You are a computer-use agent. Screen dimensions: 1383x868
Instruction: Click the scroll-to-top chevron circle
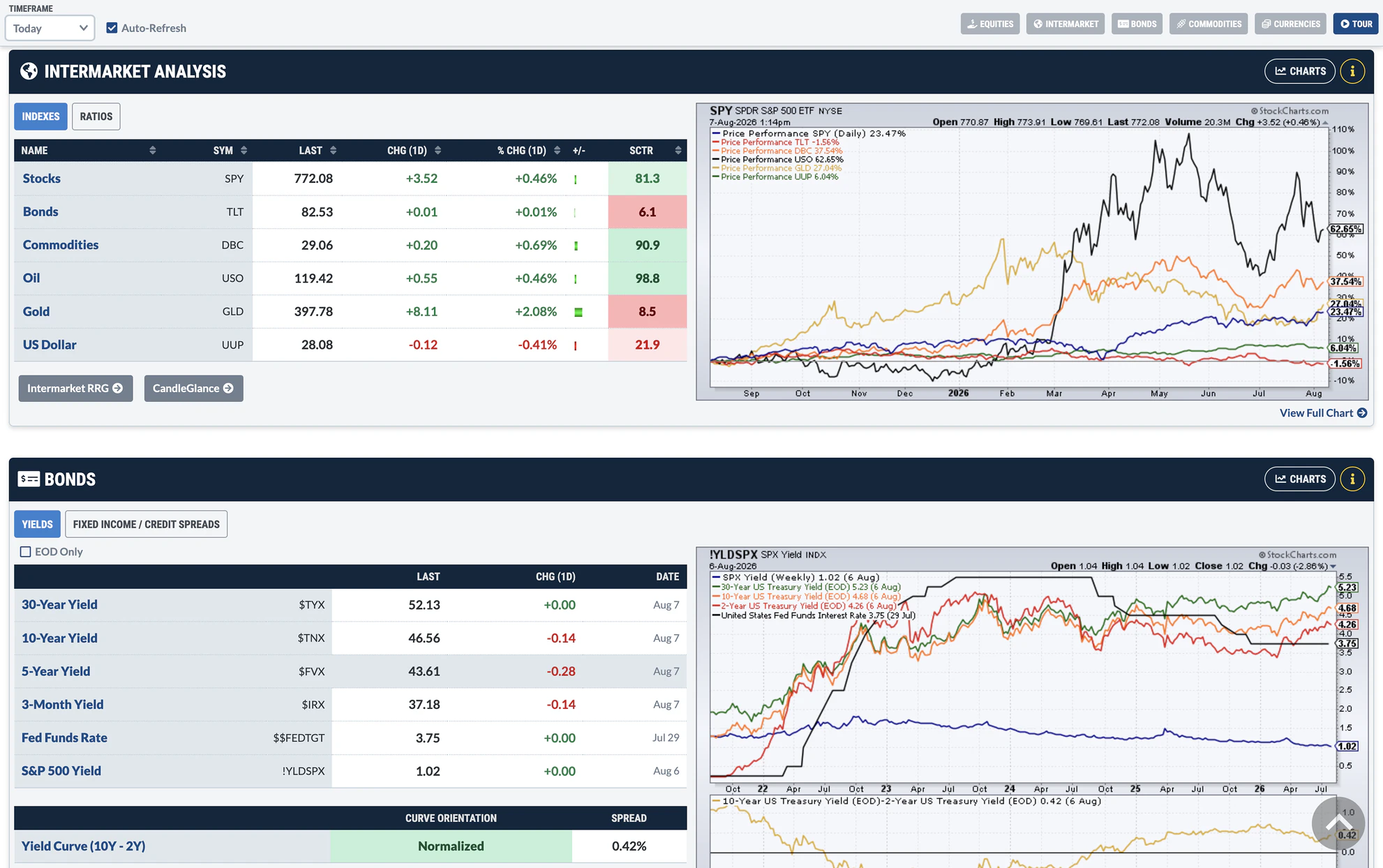[1338, 823]
